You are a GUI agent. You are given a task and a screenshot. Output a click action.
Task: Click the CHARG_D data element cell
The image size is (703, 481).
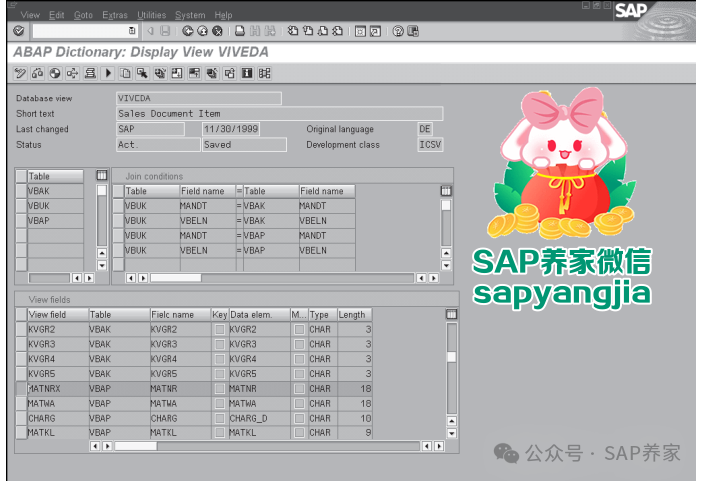coord(260,418)
